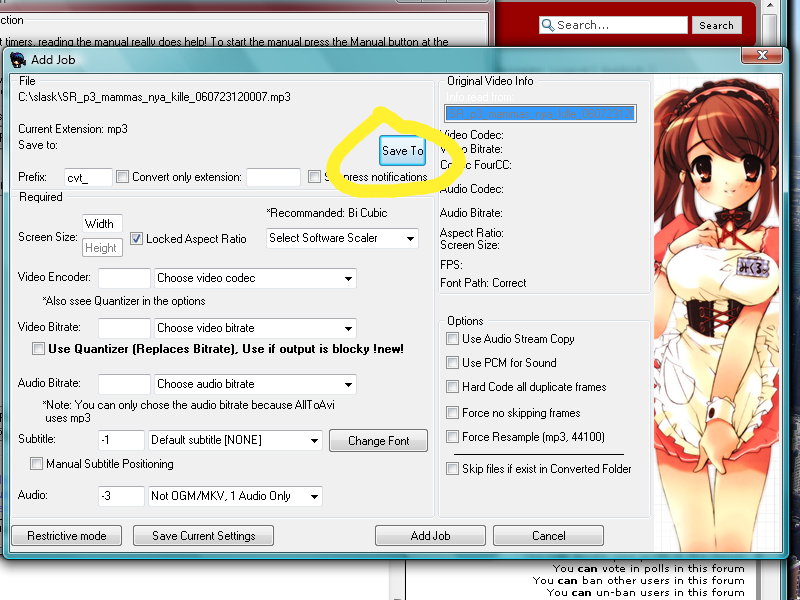Cancel the Add Job dialog
Image resolution: width=800 pixels, height=600 pixels.
[x=548, y=536]
